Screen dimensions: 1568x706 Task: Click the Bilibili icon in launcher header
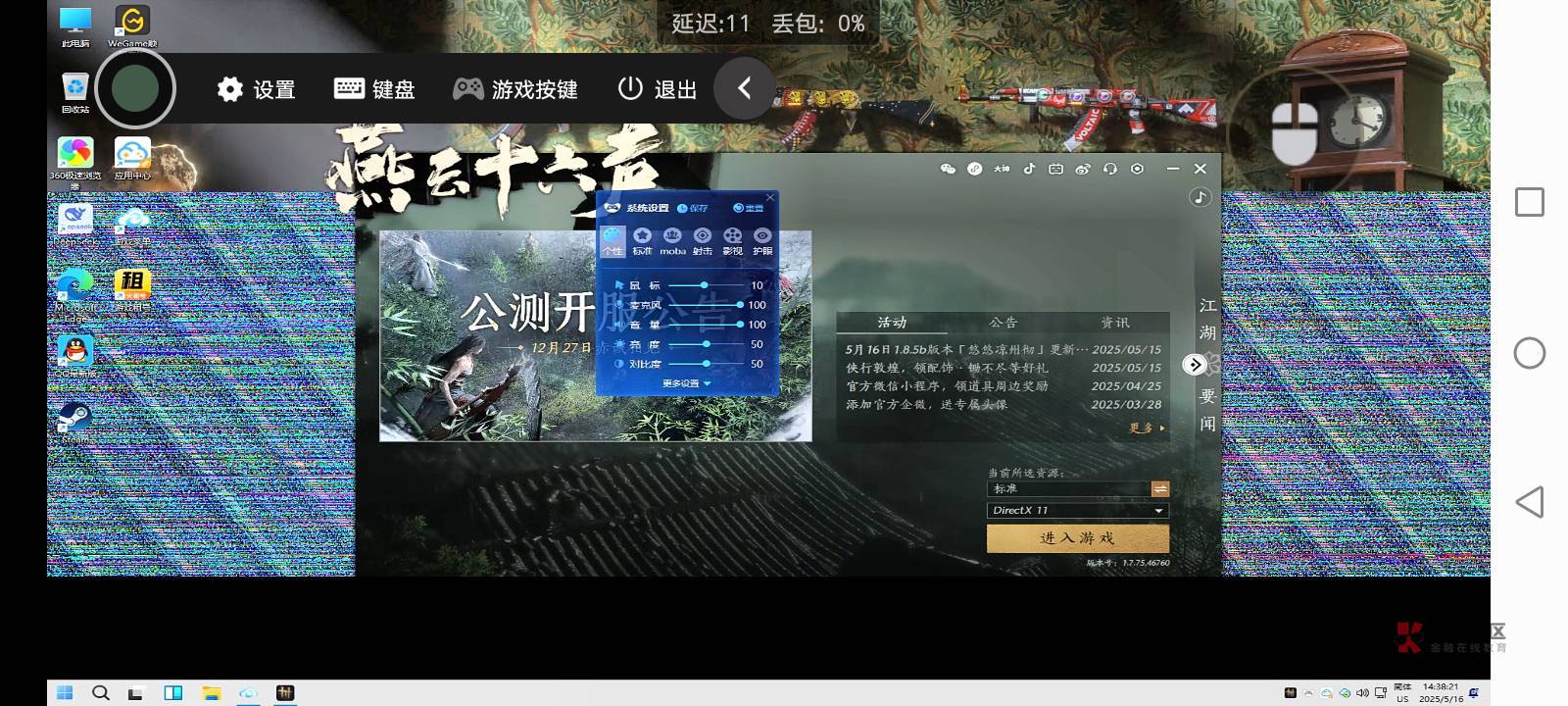coord(1055,169)
